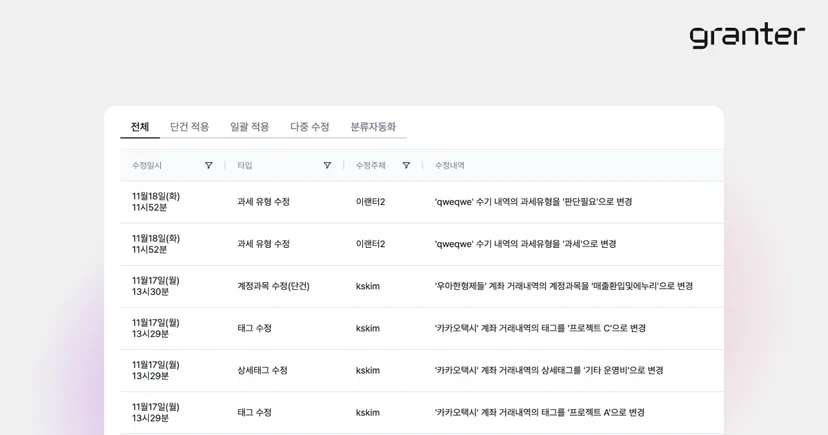Switch to the 단건 적용 tab
The image size is (828, 435).
[190, 127]
